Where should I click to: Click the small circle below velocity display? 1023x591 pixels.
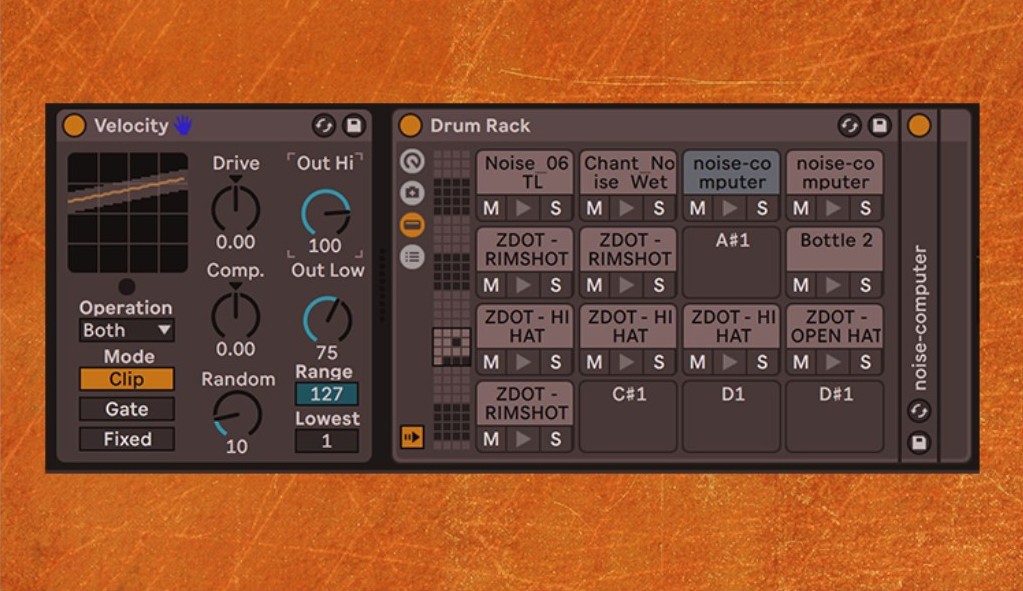(127, 286)
